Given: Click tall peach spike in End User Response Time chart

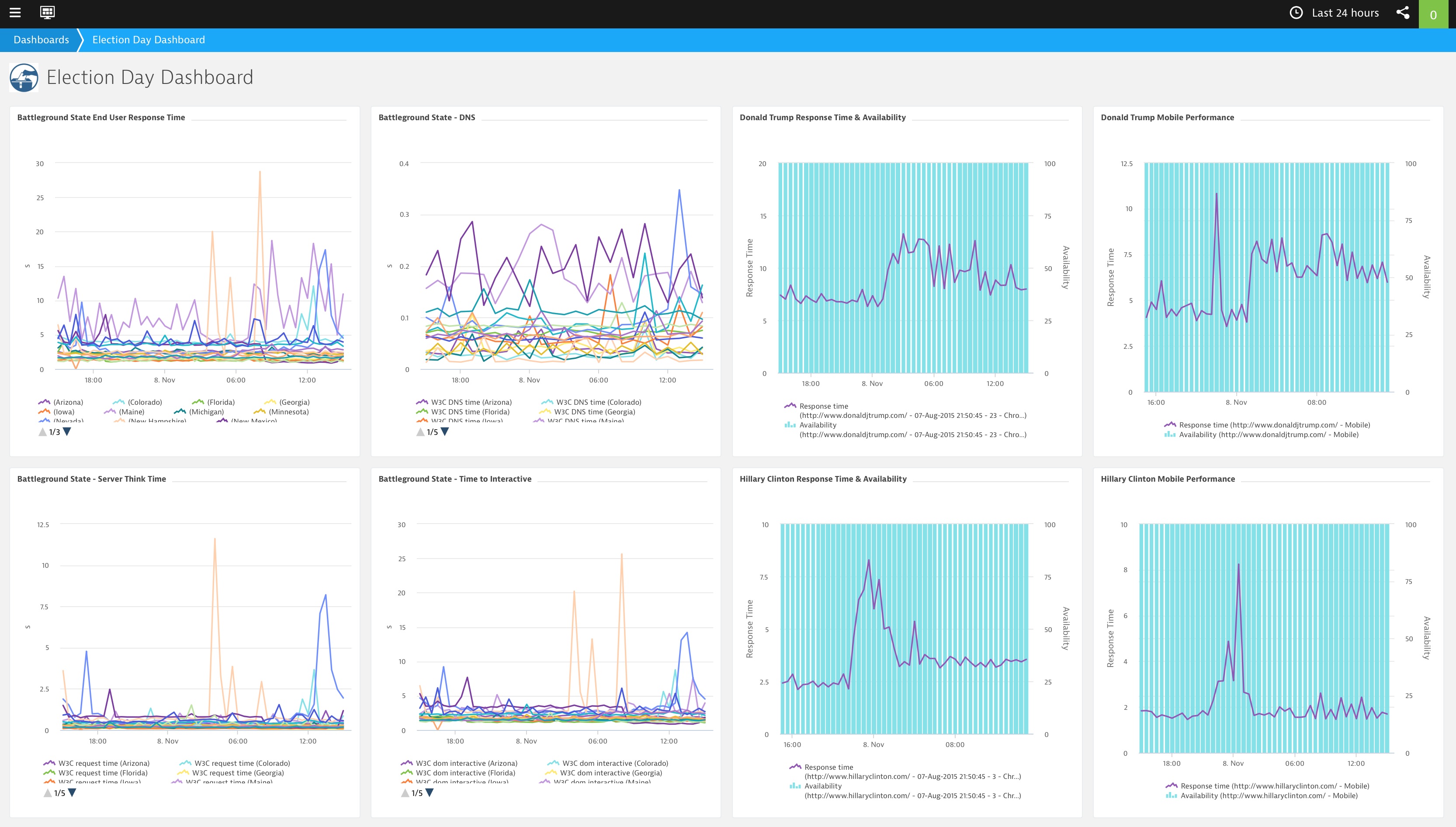Looking at the screenshot, I should tap(260, 171).
